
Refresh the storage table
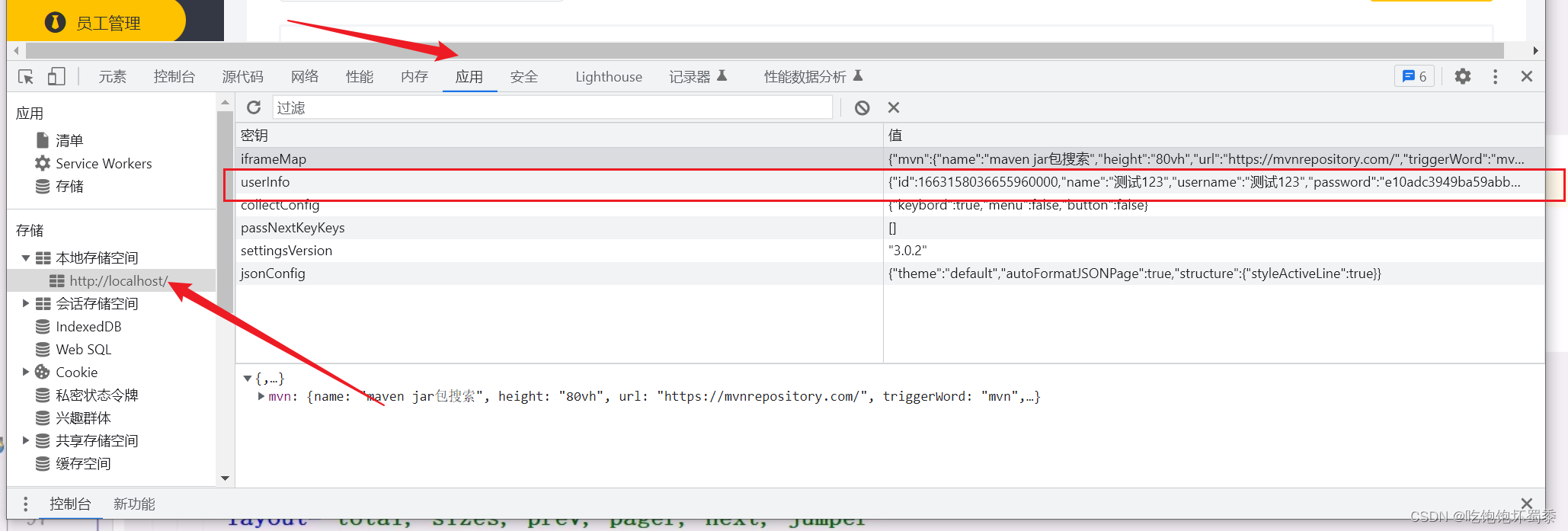[x=254, y=107]
